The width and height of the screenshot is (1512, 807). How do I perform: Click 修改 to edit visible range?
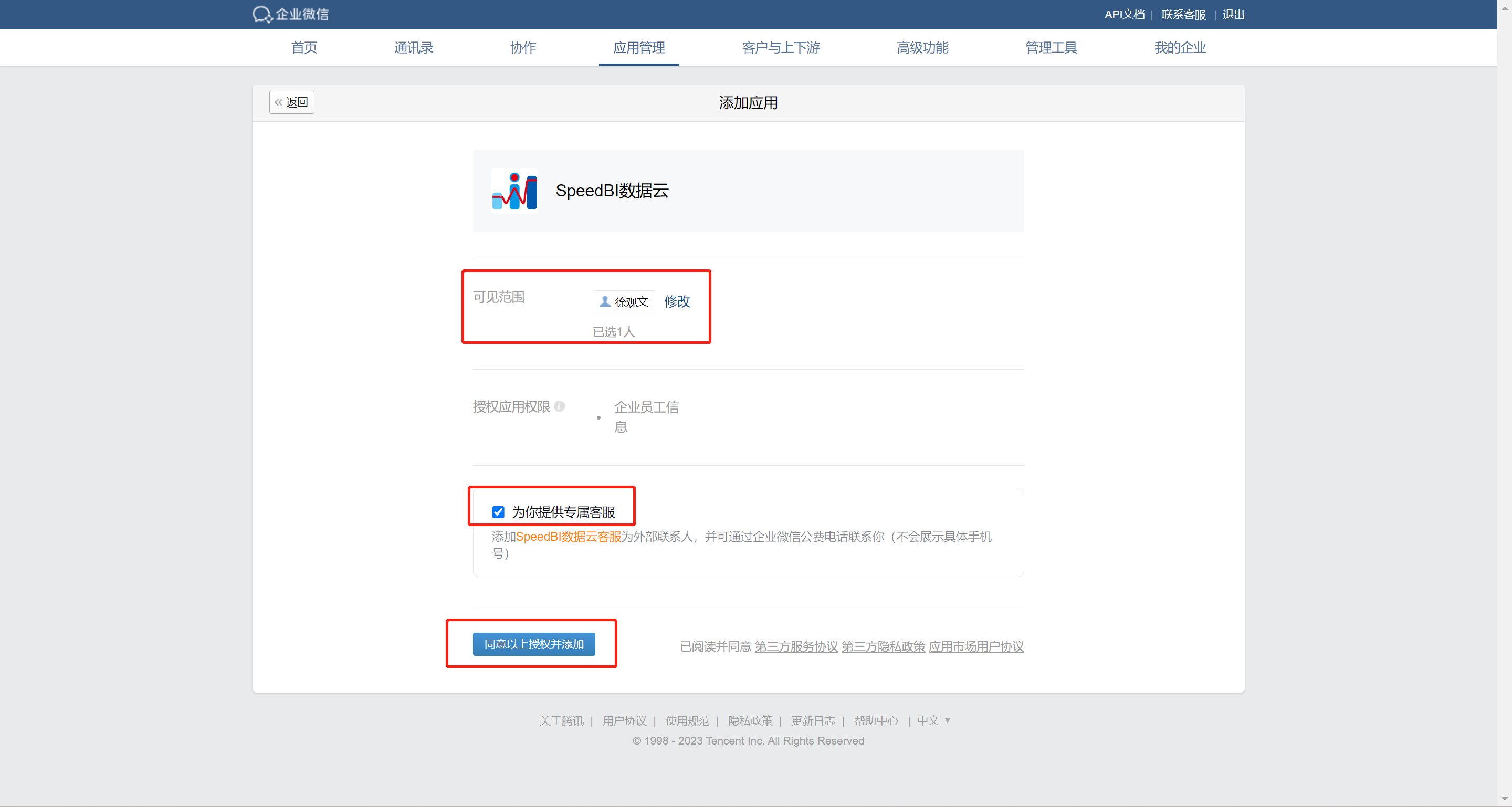pos(677,301)
